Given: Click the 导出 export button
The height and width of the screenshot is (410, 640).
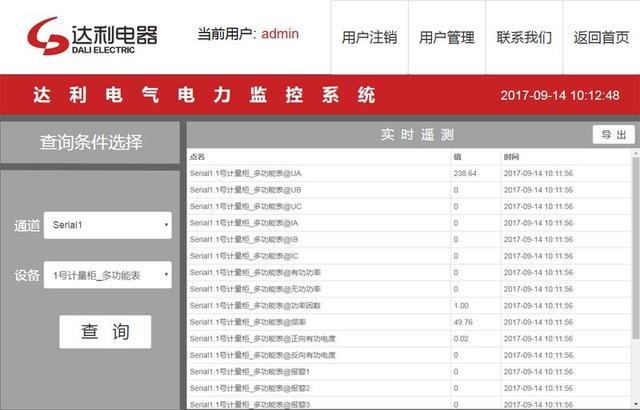Looking at the screenshot, I should point(613,135).
